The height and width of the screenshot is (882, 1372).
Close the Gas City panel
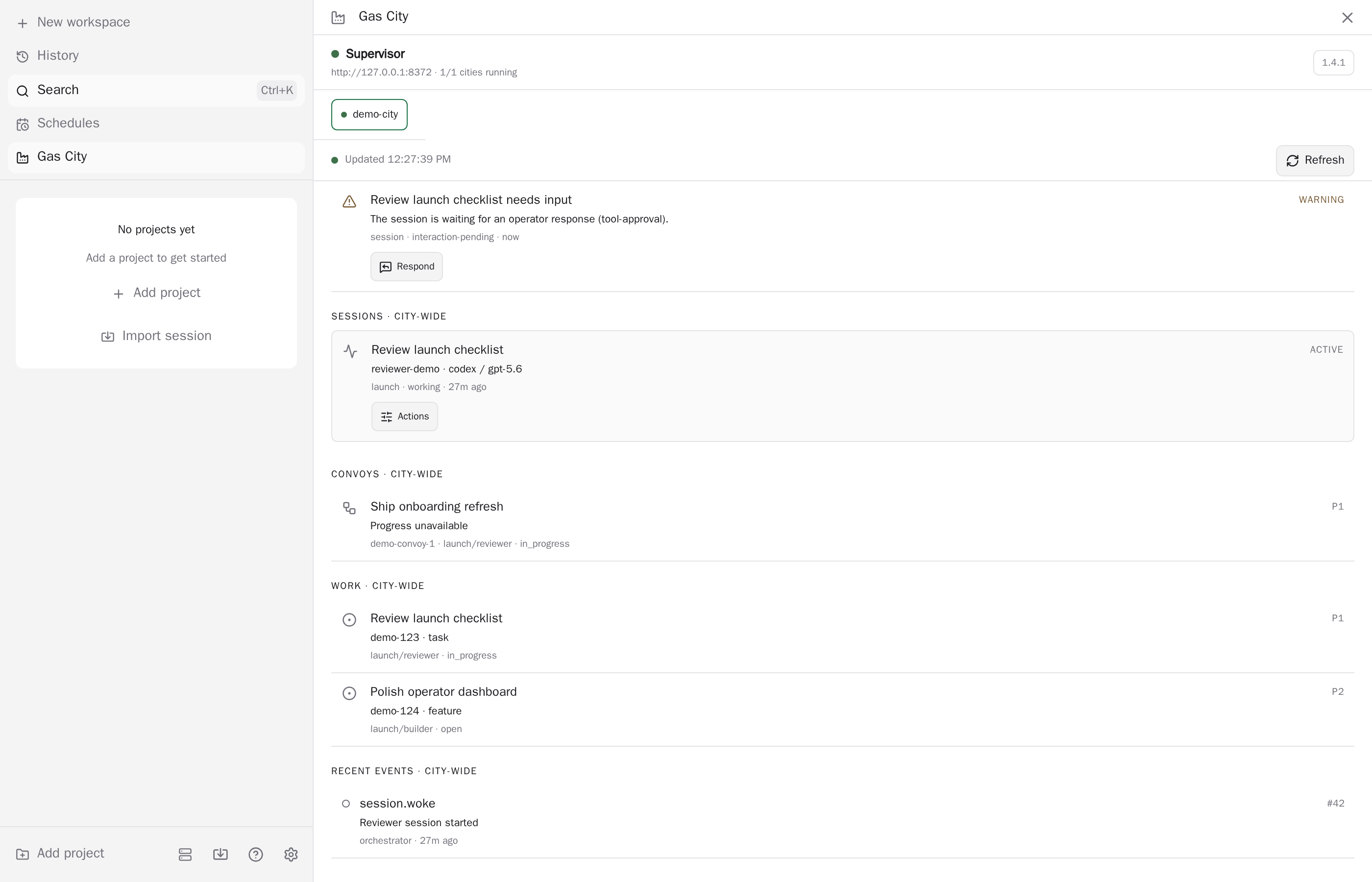point(1347,18)
